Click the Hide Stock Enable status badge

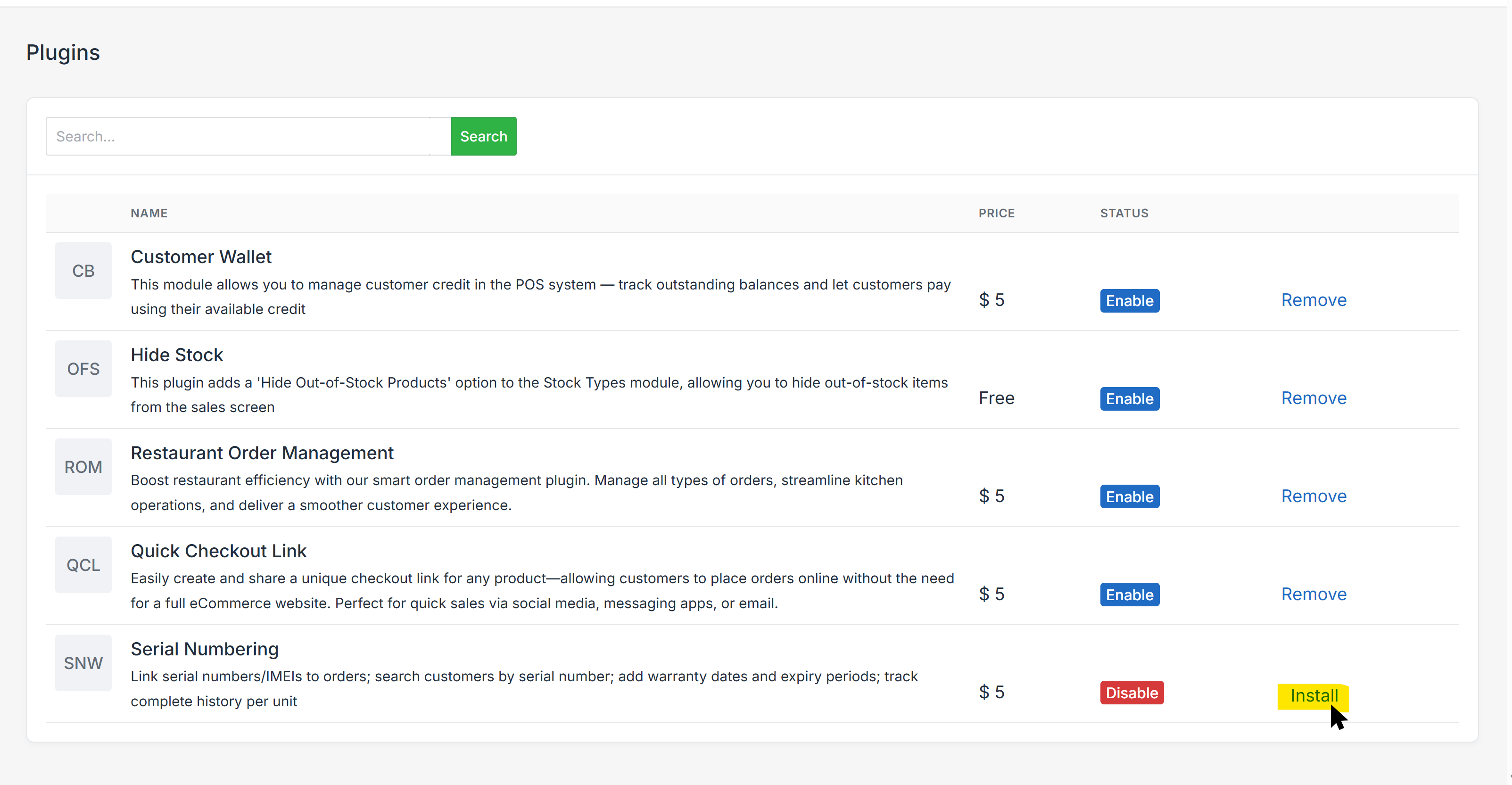point(1129,399)
